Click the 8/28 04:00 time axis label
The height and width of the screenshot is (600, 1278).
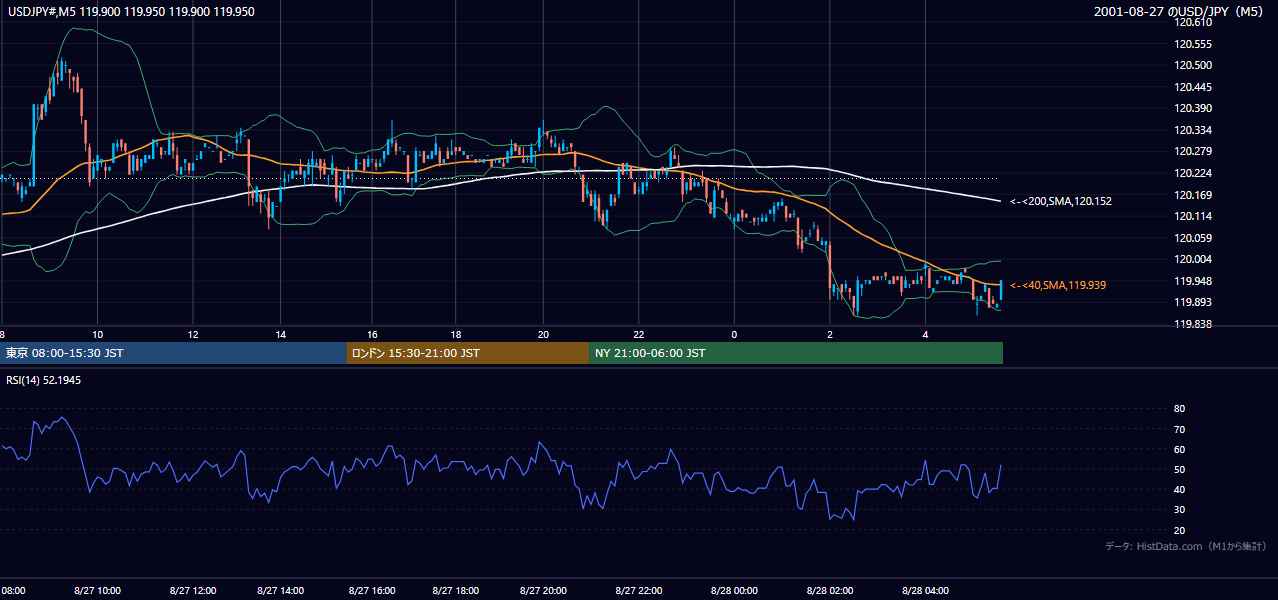[x=925, y=591]
